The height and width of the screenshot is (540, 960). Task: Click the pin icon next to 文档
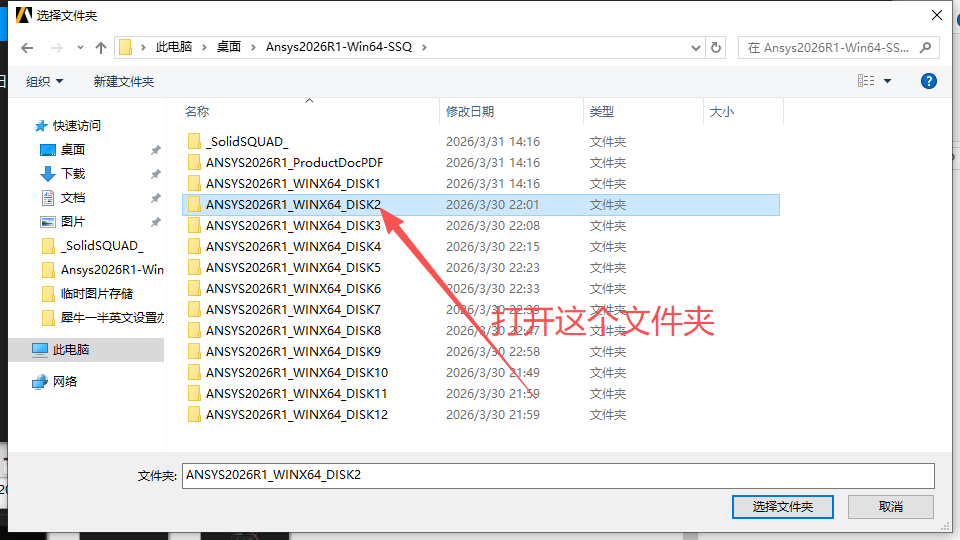point(156,198)
